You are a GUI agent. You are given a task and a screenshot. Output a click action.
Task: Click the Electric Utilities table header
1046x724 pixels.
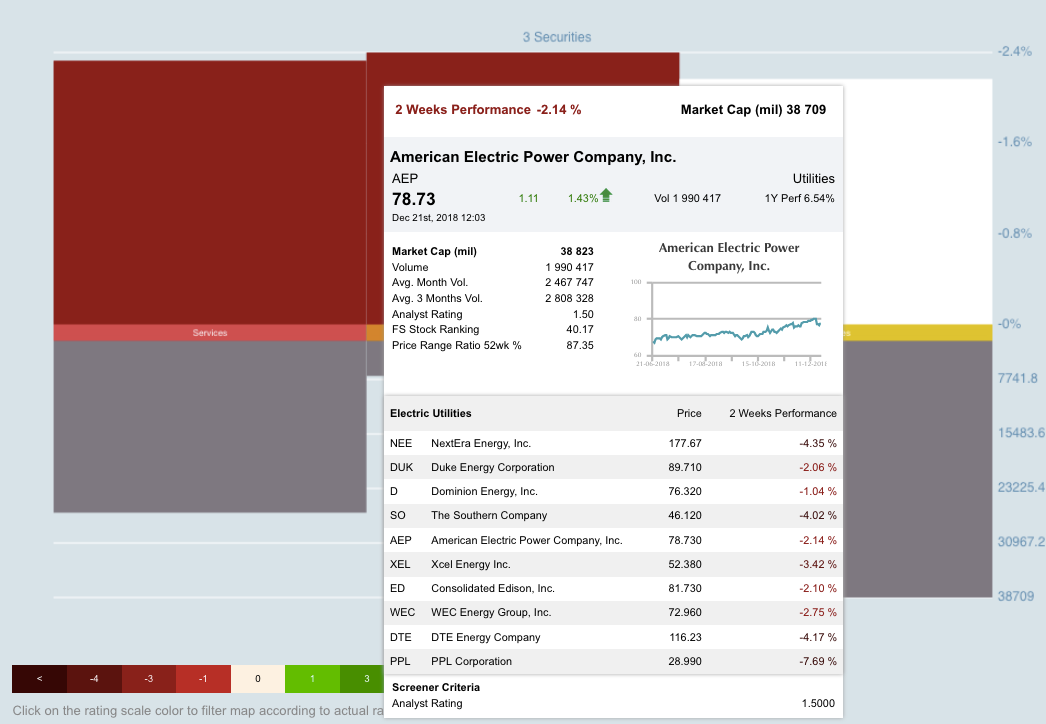coord(431,413)
